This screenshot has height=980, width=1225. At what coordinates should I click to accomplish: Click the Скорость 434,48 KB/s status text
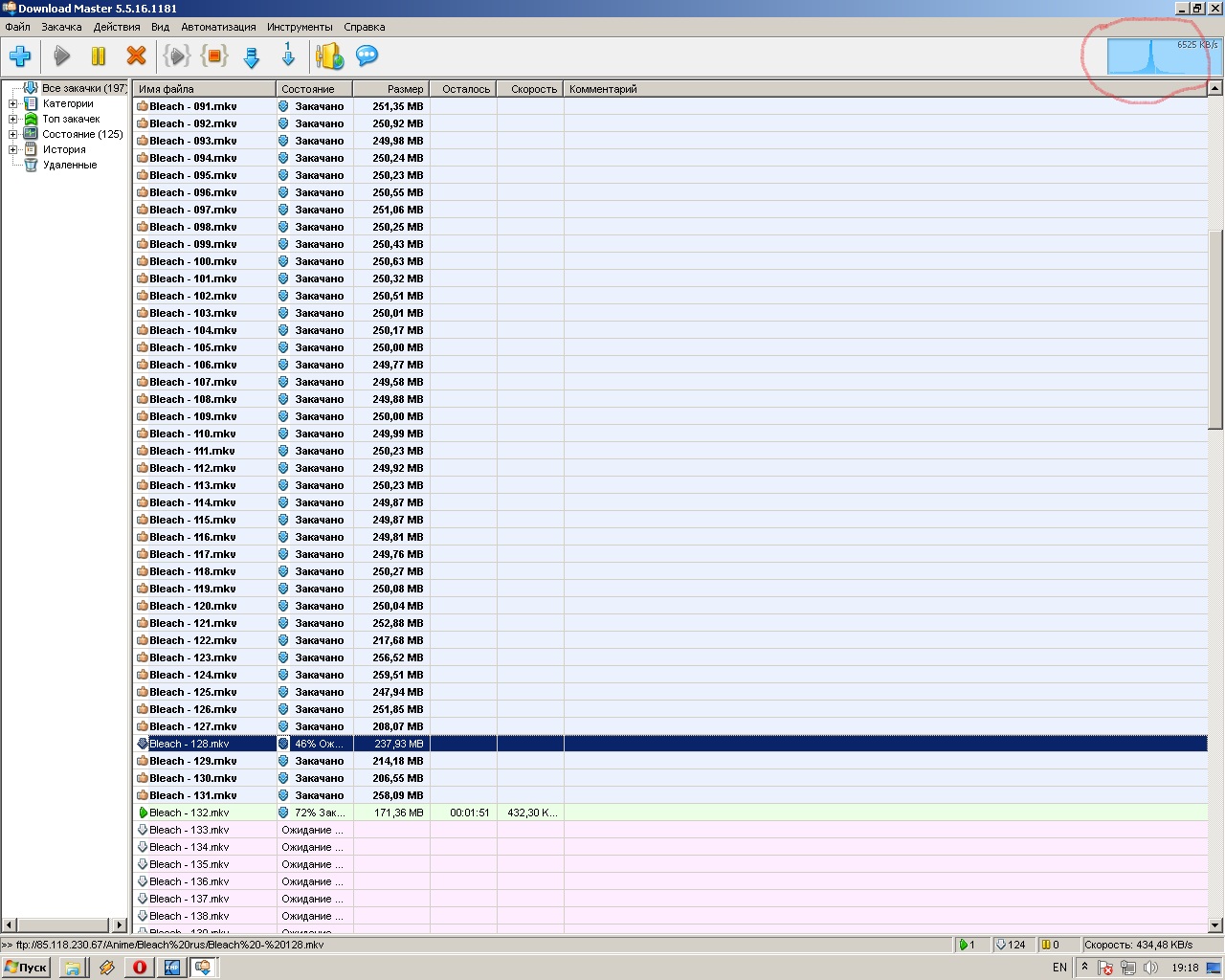(x=1138, y=945)
